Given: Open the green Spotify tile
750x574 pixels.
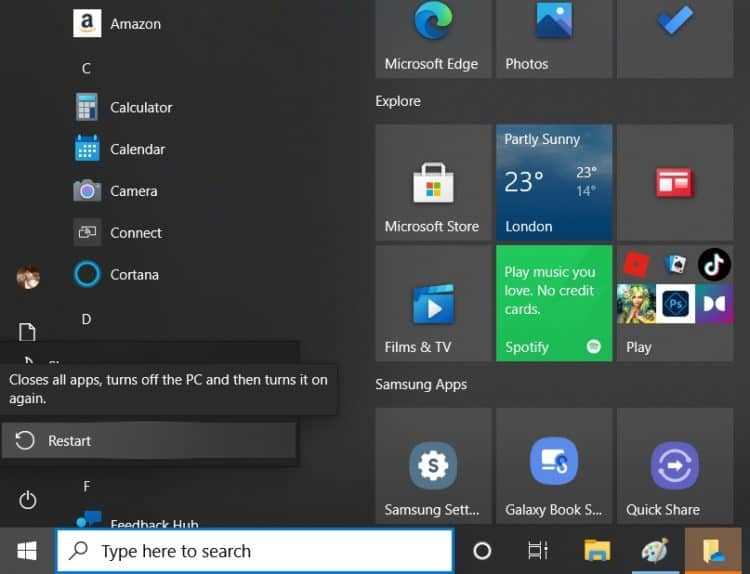Looking at the screenshot, I should pyautogui.click(x=554, y=303).
